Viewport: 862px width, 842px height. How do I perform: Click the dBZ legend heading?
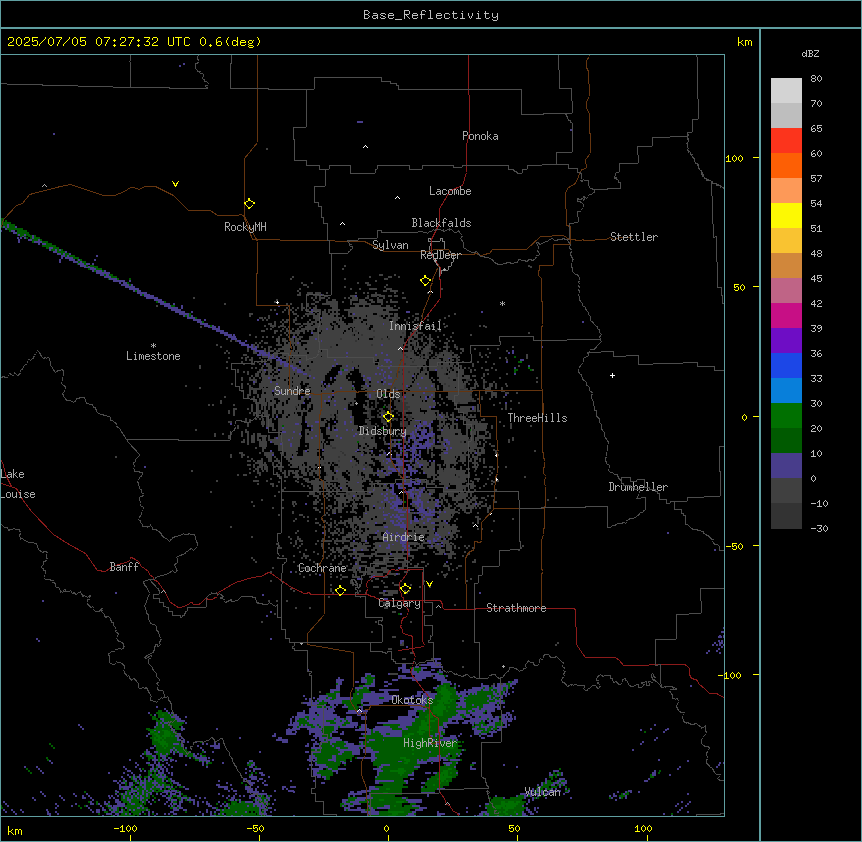tap(810, 53)
